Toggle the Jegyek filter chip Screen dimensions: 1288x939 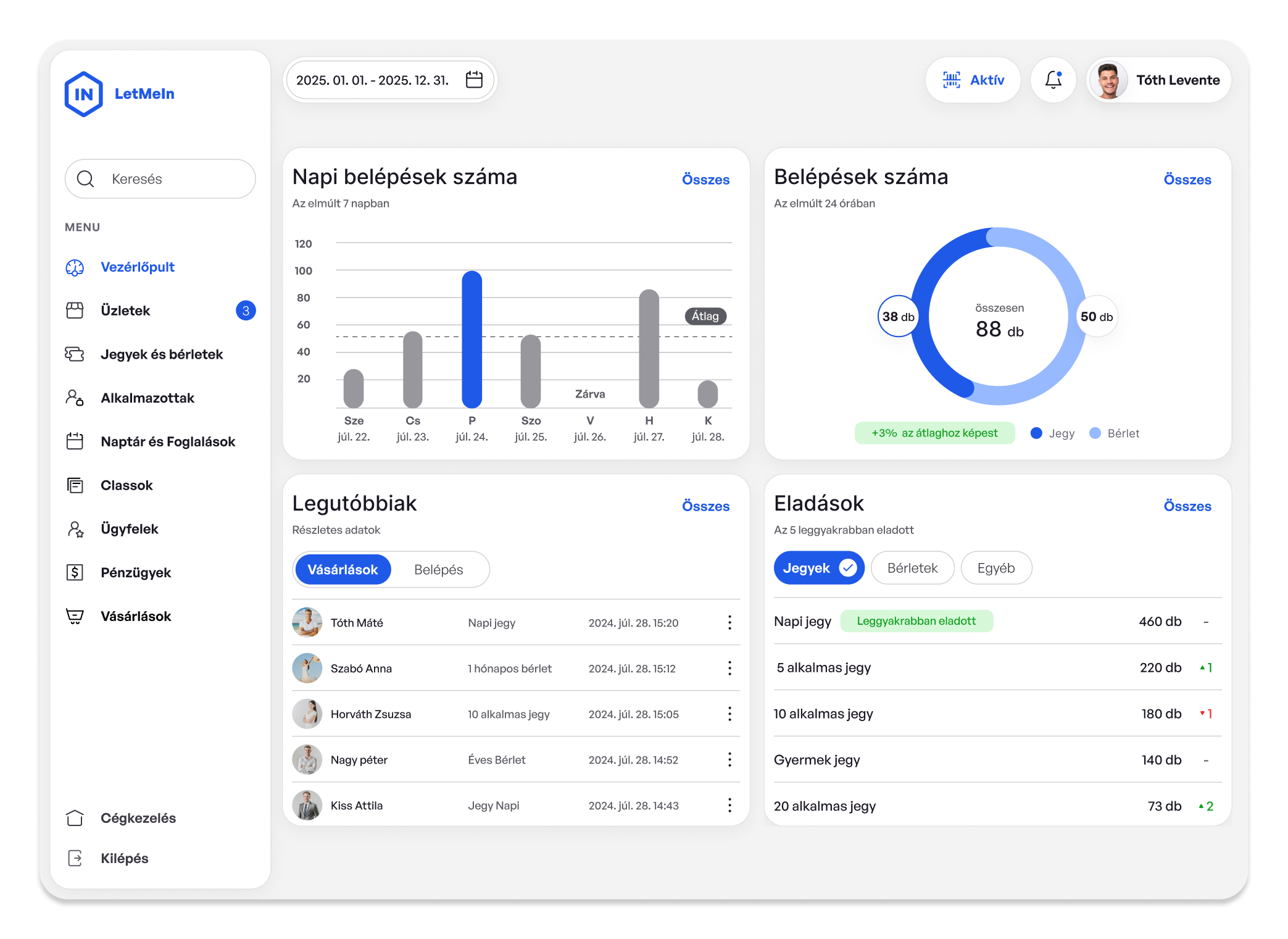click(x=818, y=568)
